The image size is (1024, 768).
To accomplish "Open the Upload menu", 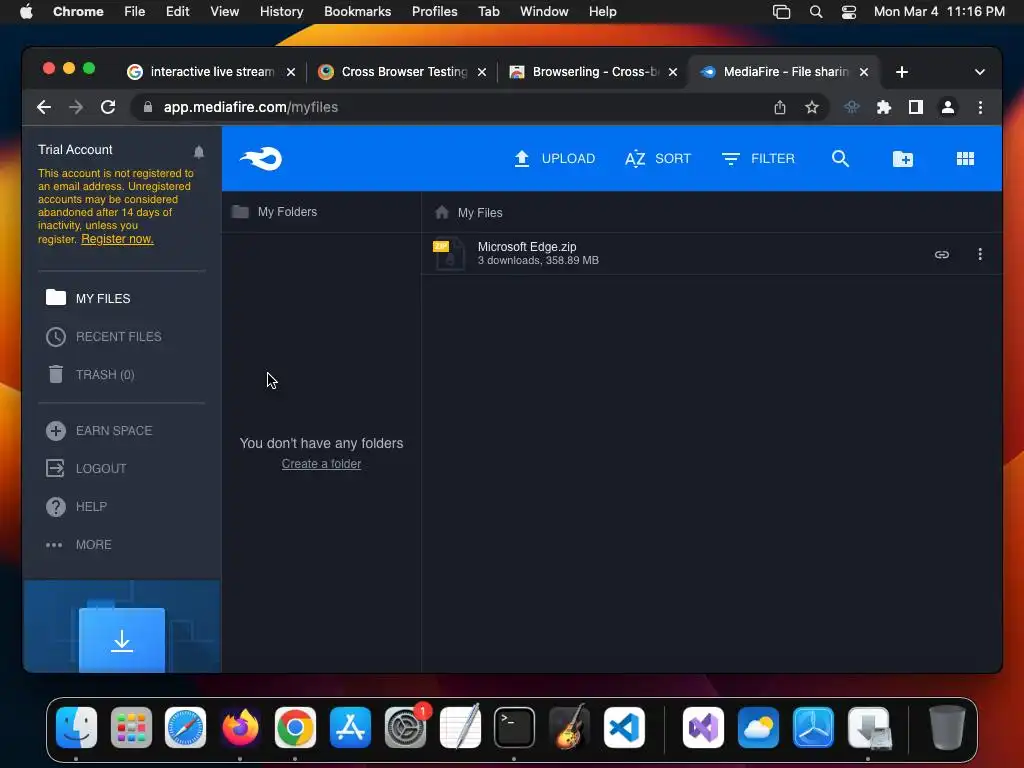I will click(554, 159).
